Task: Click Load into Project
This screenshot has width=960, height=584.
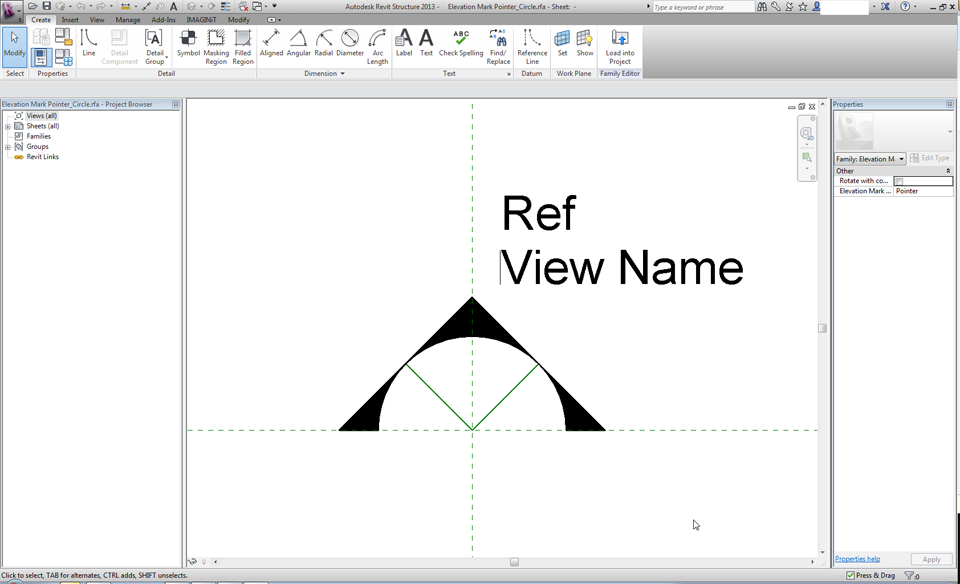Action: coord(619,44)
